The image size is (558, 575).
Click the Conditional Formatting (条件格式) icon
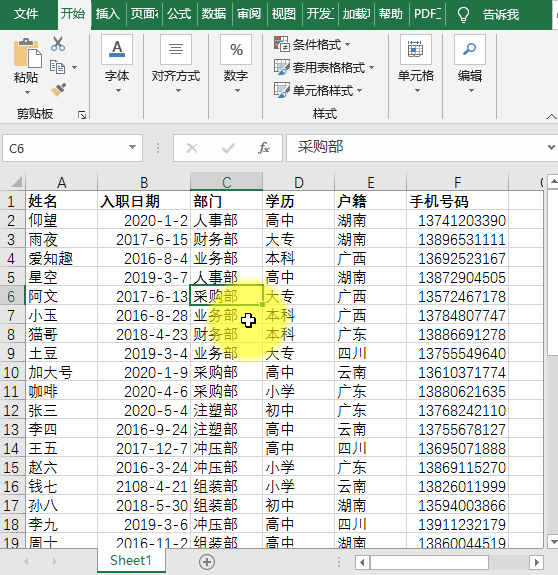click(x=282, y=44)
